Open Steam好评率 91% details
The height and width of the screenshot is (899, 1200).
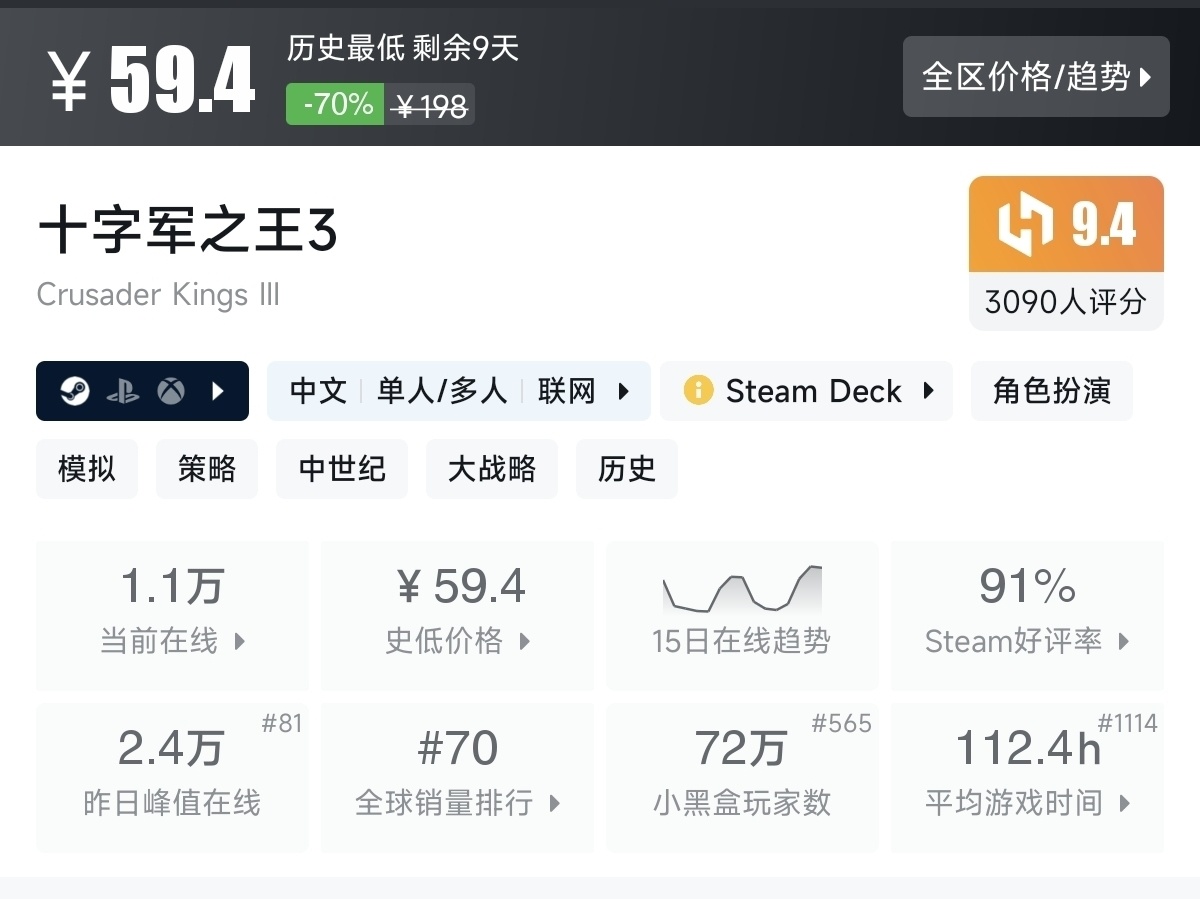[1027, 614]
